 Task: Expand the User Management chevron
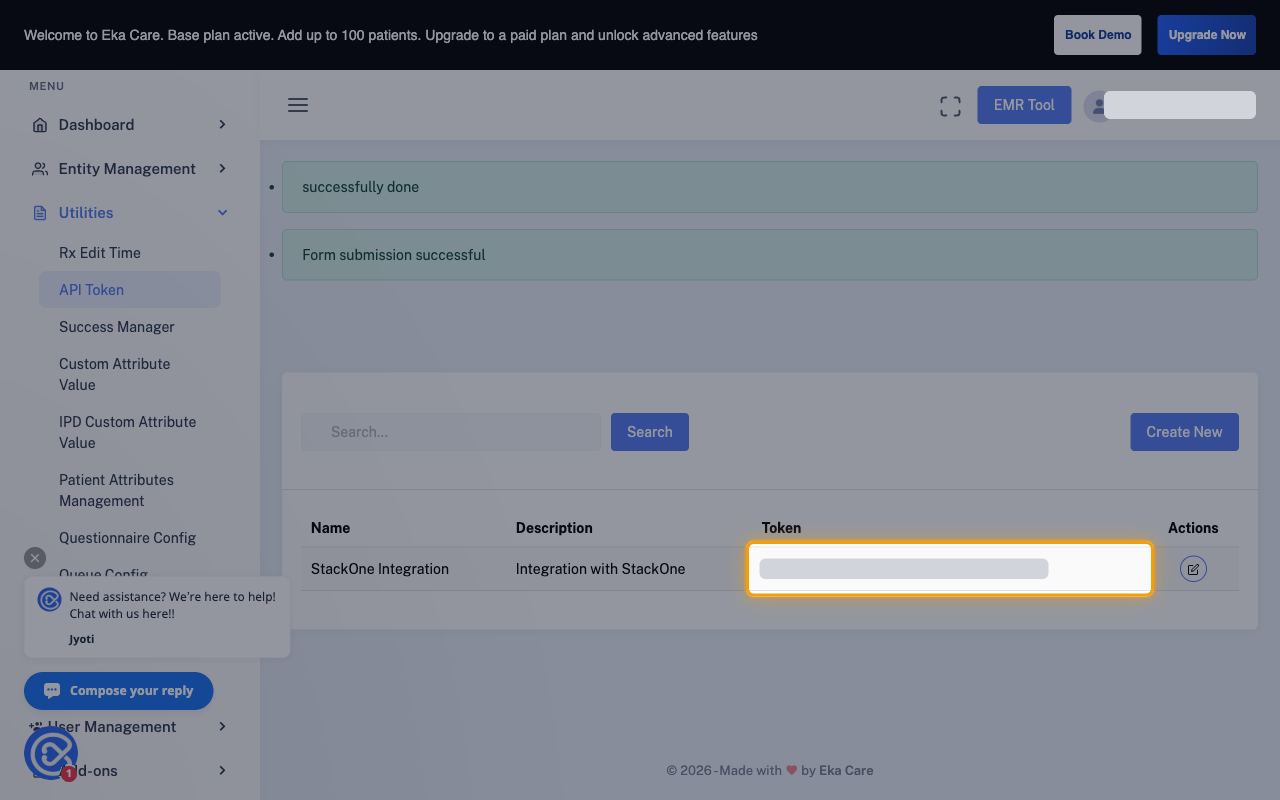pos(222,727)
